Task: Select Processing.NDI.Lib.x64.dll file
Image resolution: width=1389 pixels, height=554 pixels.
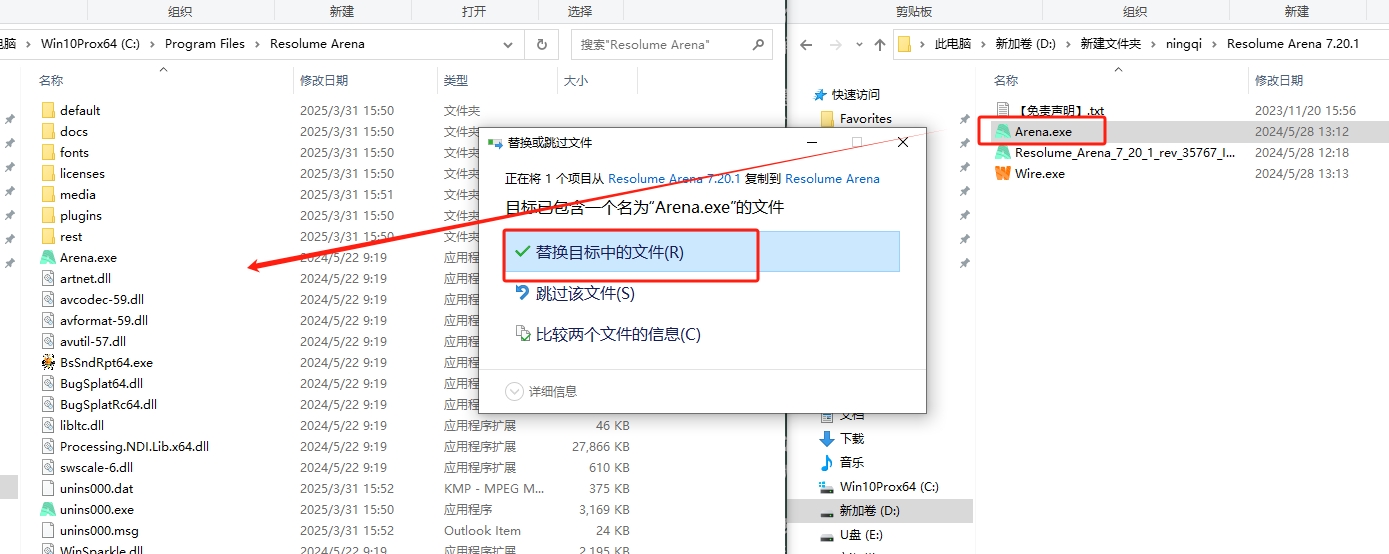Action: tap(134, 446)
